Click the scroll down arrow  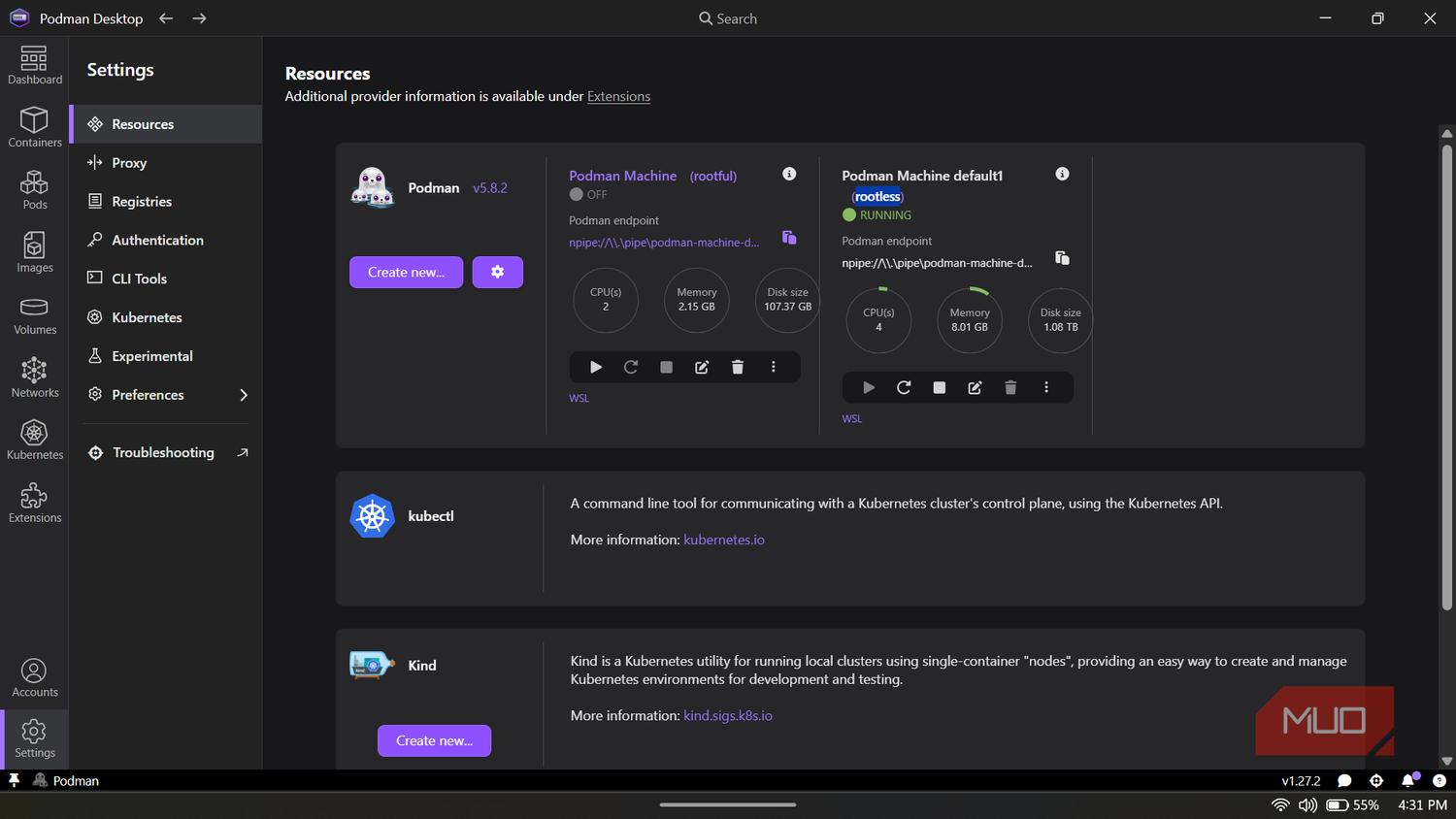click(1446, 762)
